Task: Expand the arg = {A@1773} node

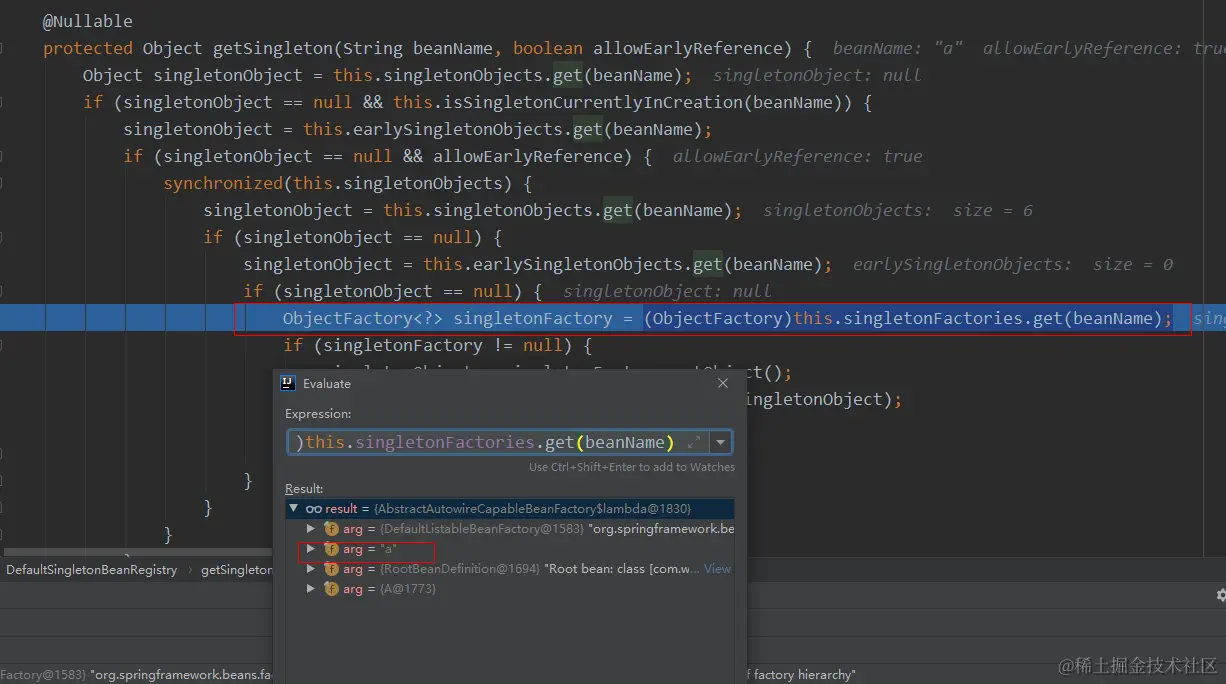Action: [x=311, y=589]
